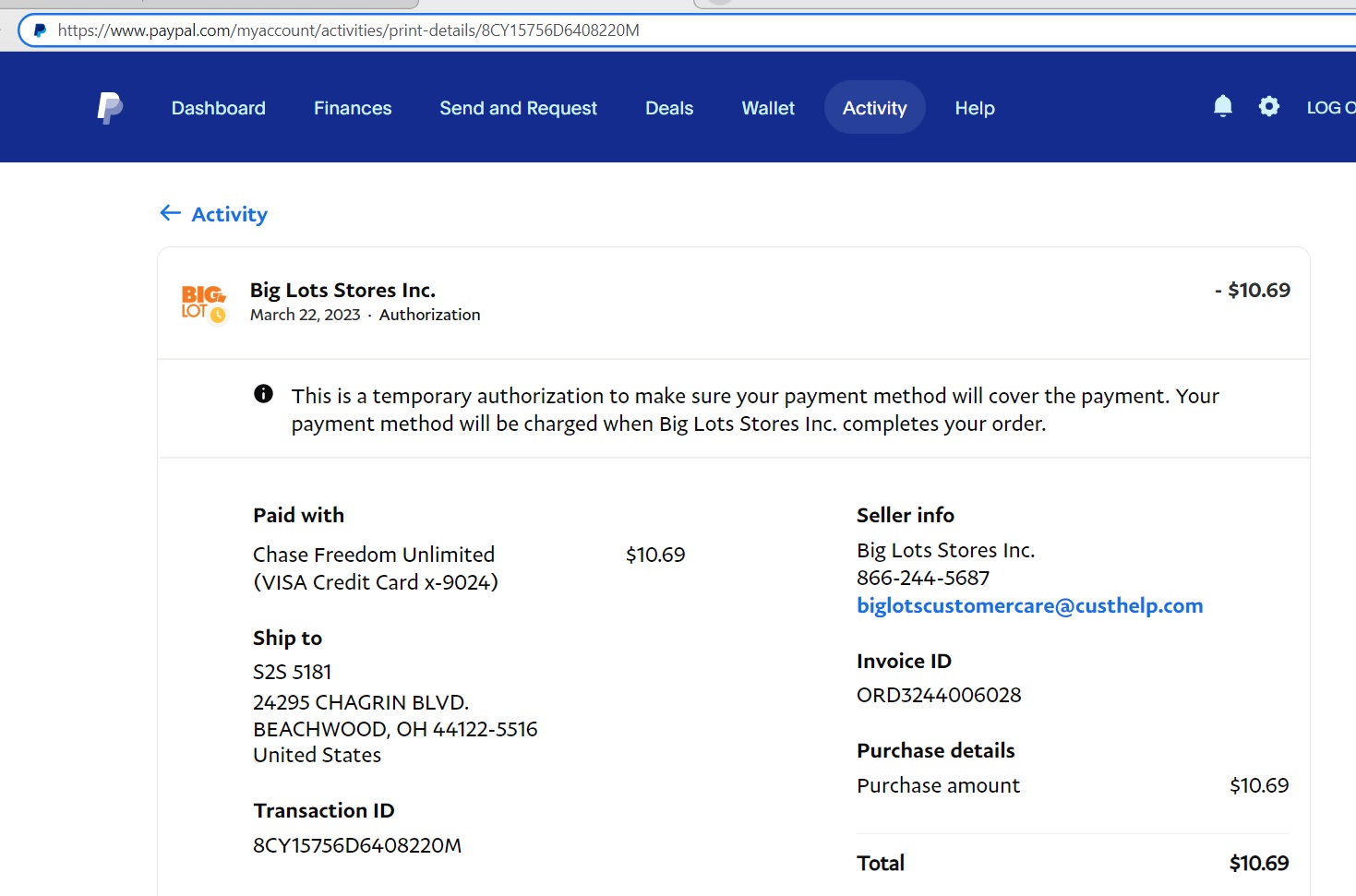This screenshot has height=896, width=1356.
Task: Open the Finances menu item
Action: coord(353,108)
